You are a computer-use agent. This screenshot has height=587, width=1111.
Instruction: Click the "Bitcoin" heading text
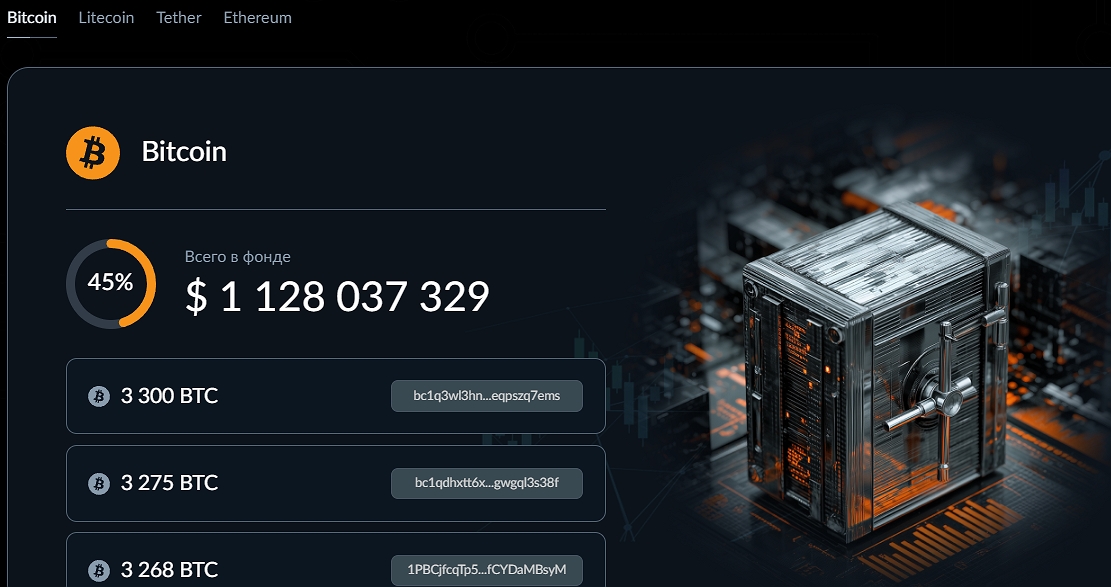(184, 152)
